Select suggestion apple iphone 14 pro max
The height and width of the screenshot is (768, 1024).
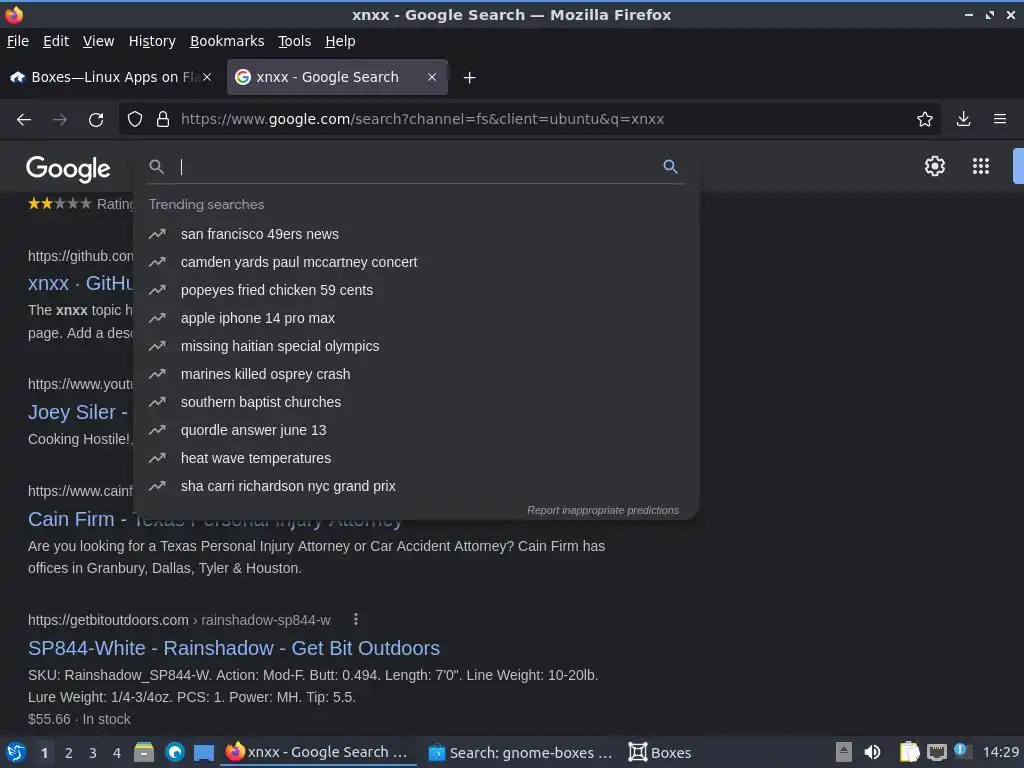point(416,318)
